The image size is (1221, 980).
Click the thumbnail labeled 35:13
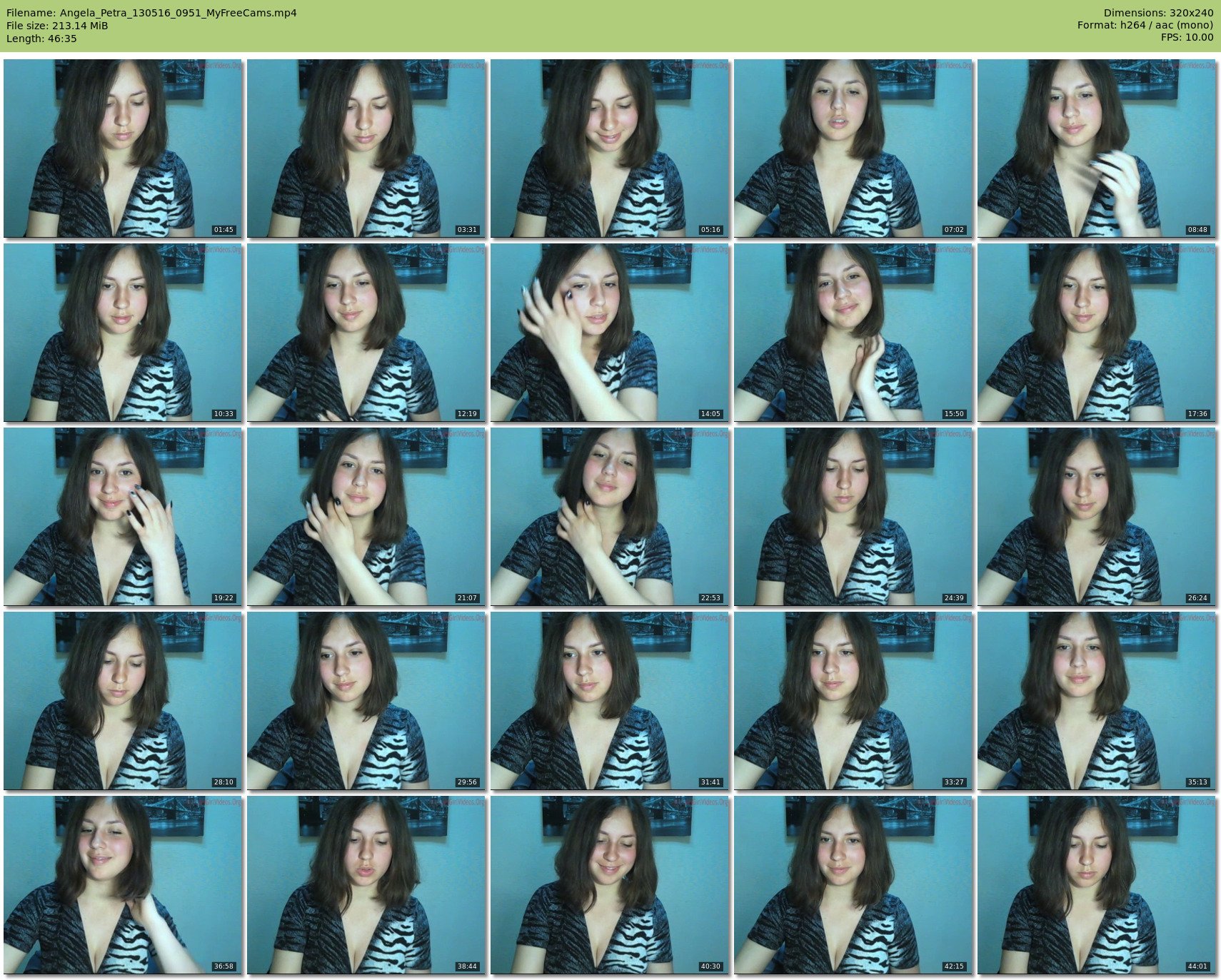[x=1097, y=701]
